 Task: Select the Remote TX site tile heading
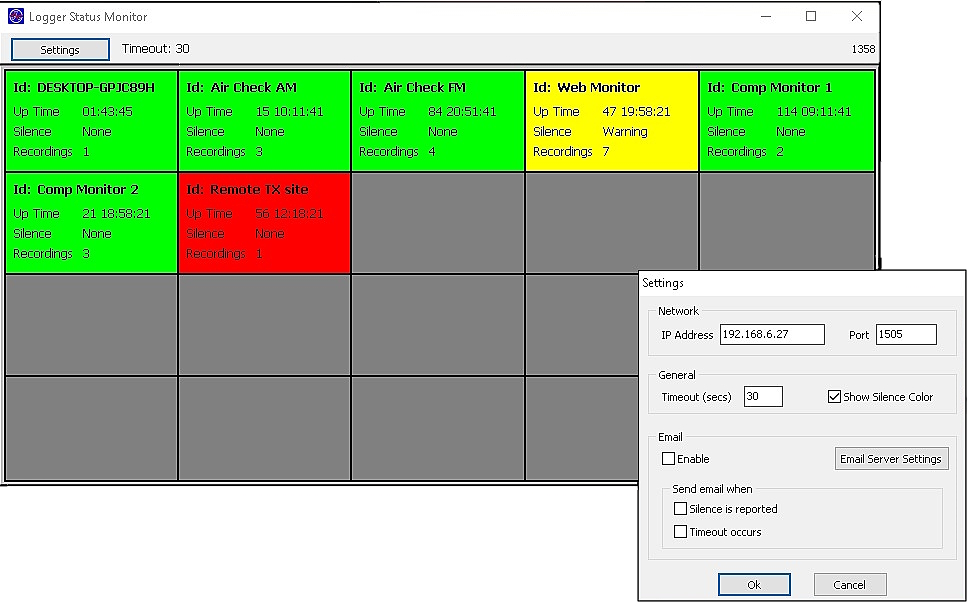247,189
